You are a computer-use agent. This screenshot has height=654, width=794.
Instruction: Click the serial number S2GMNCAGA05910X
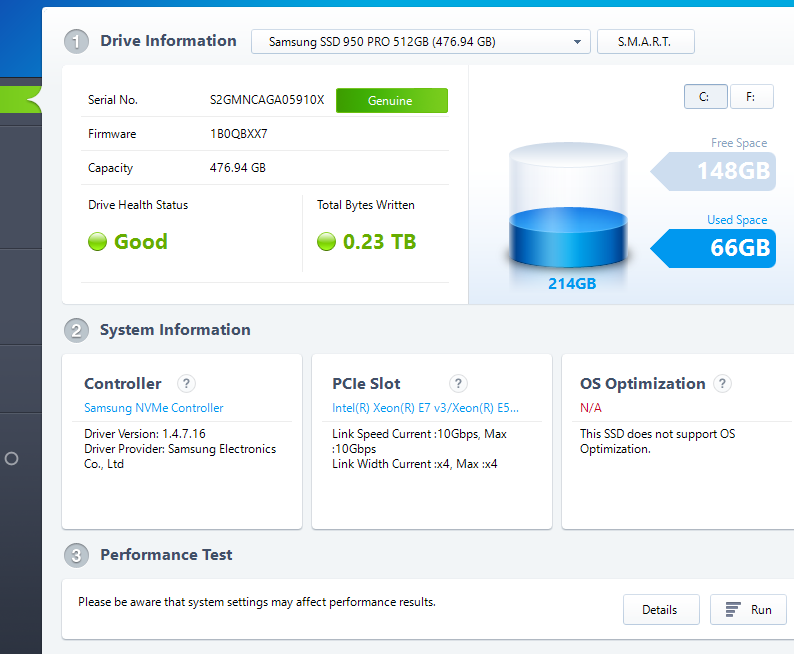point(267,100)
